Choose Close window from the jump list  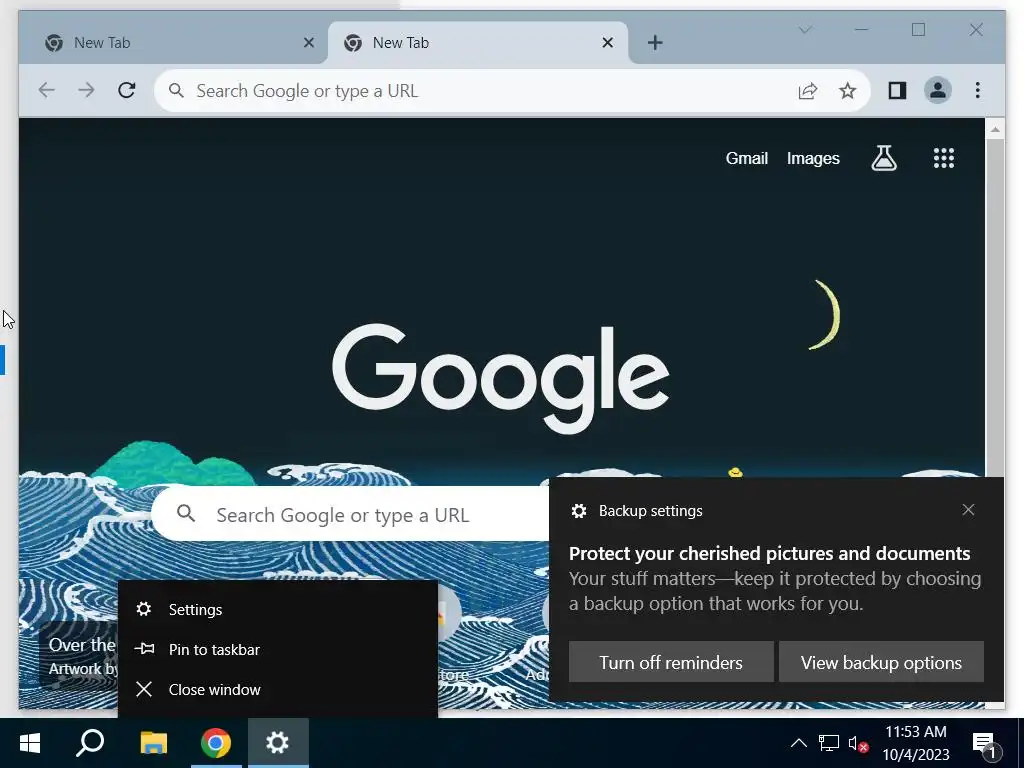[278, 690]
